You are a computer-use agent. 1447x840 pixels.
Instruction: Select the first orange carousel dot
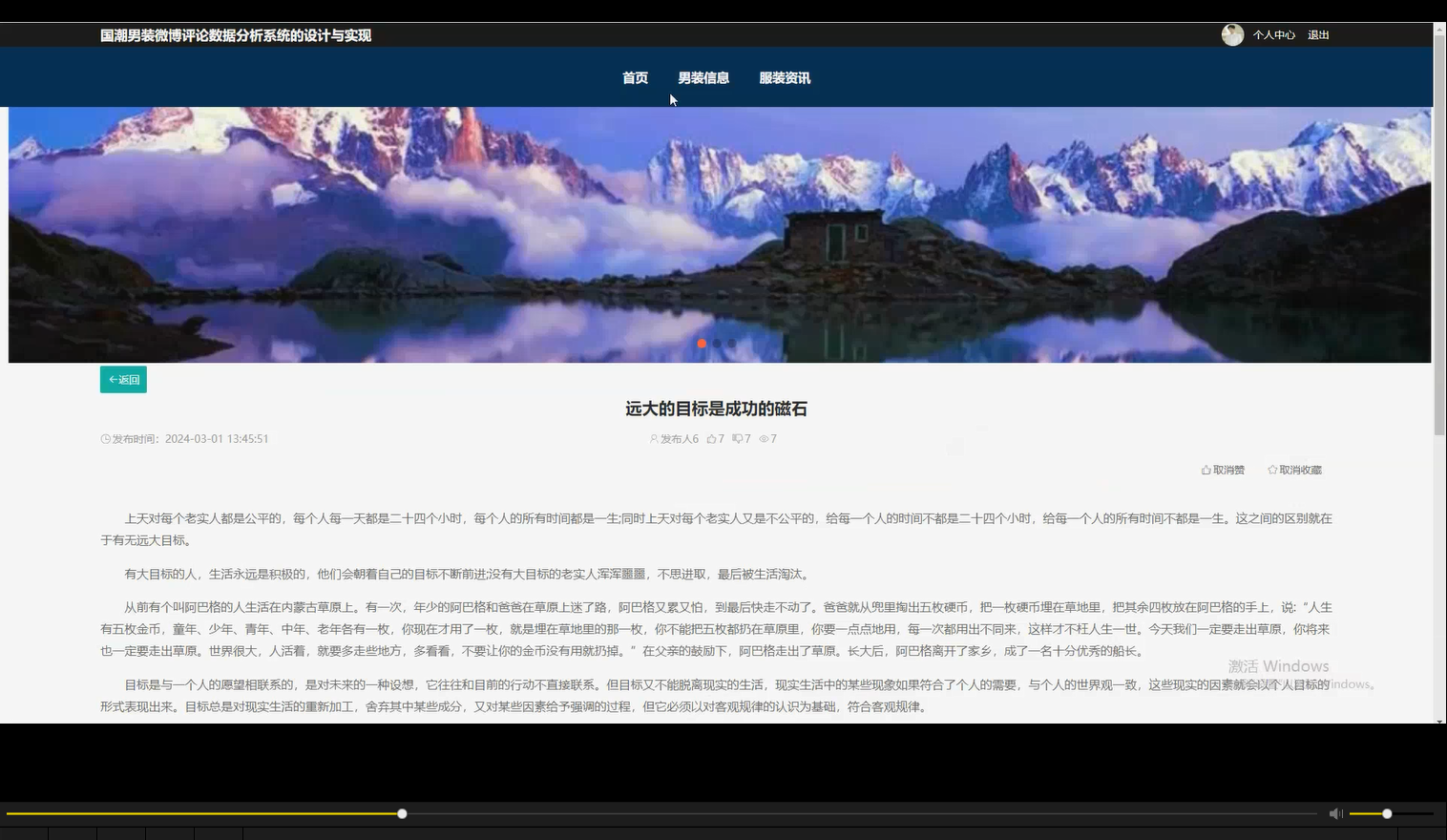(702, 343)
